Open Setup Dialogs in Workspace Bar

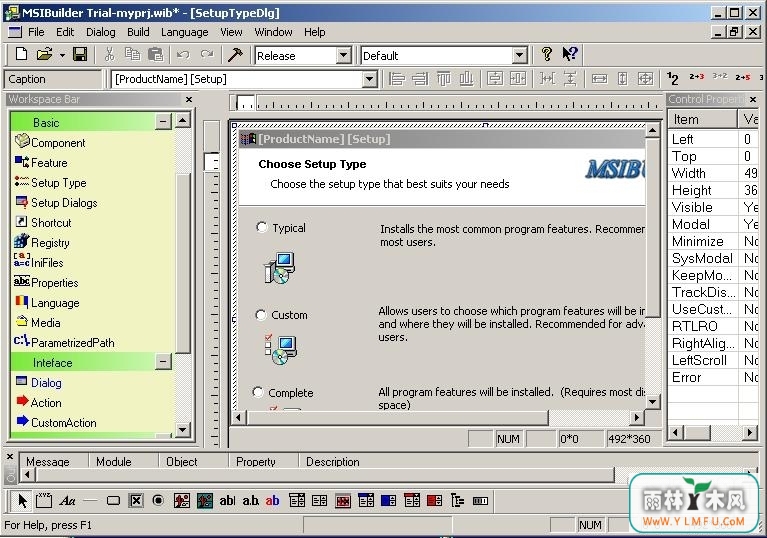coord(56,202)
